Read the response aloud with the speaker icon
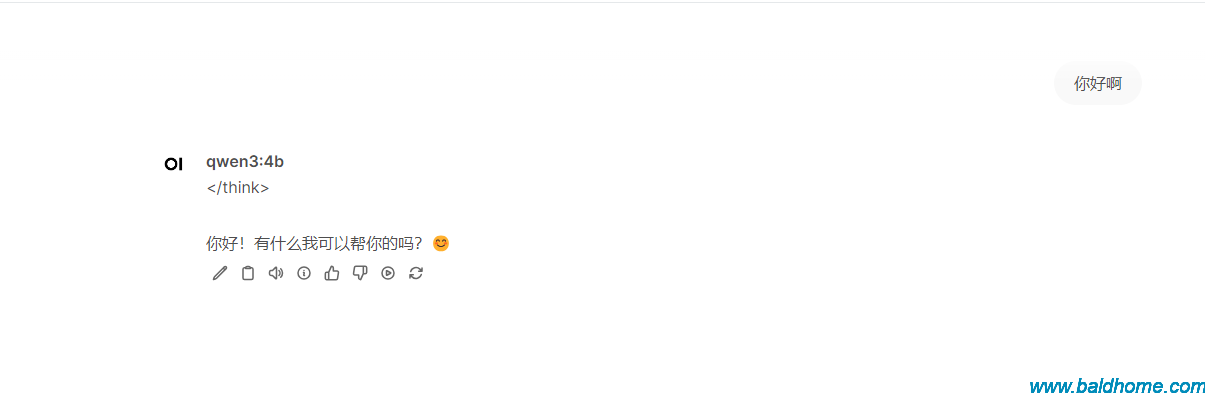Screen dimensions: 1205x393 click(276, 273)
